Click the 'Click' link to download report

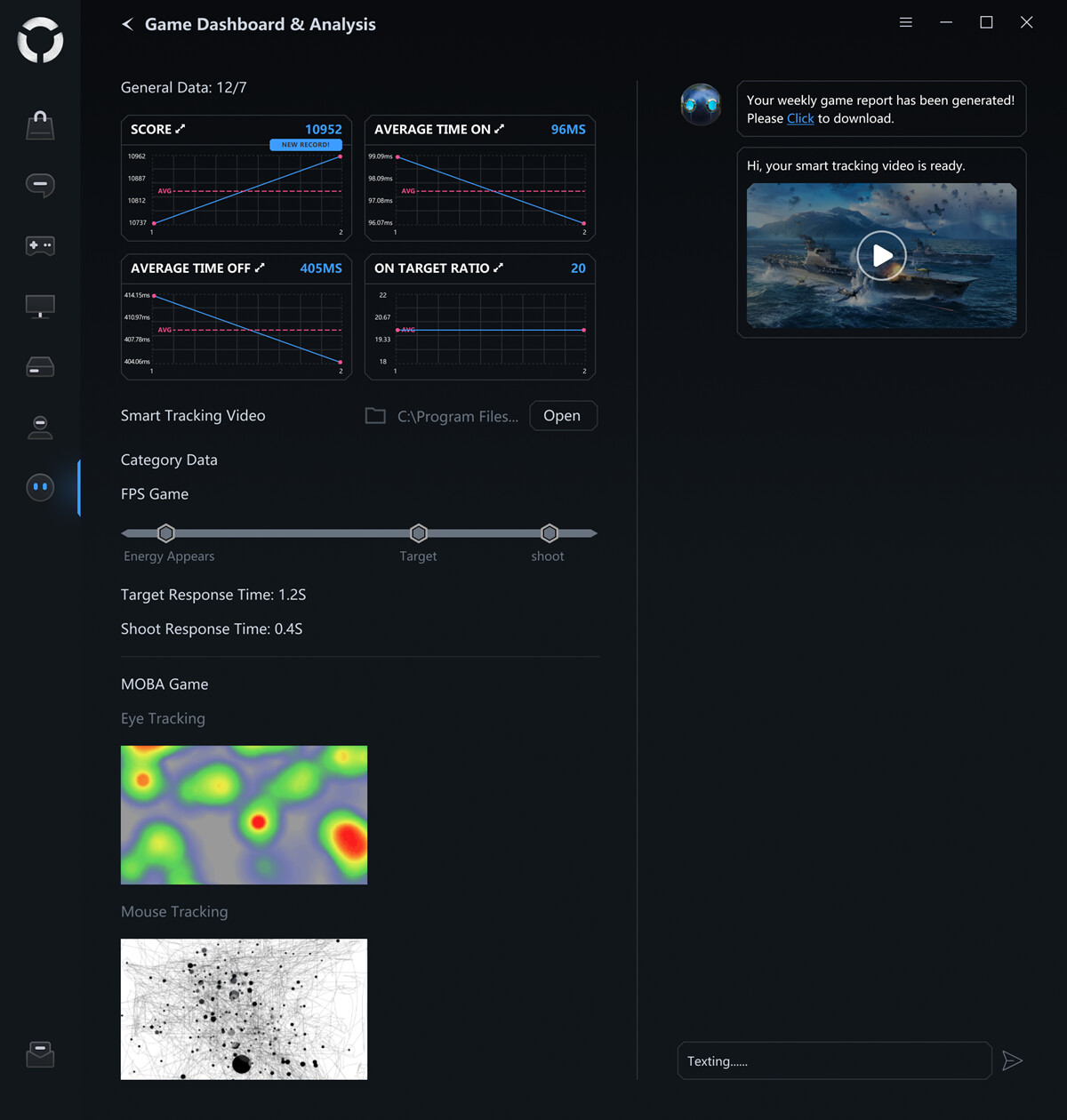[x=799, y=118]
